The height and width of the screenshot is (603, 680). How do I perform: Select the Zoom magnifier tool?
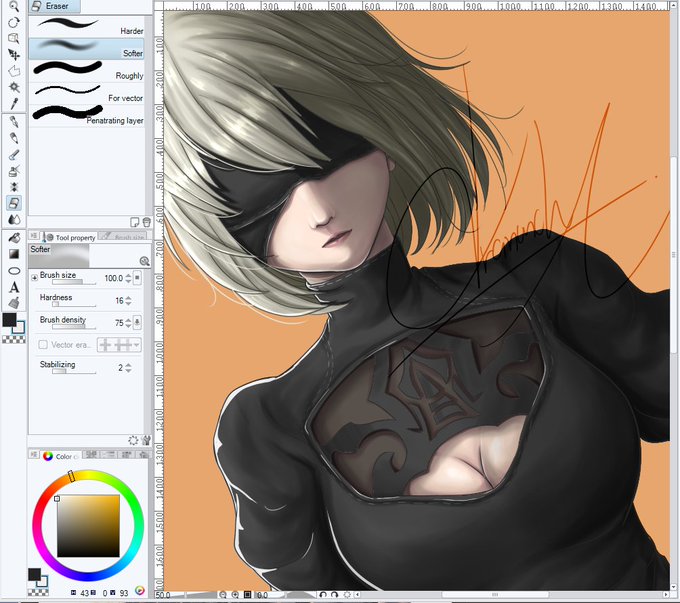point(14,6)
